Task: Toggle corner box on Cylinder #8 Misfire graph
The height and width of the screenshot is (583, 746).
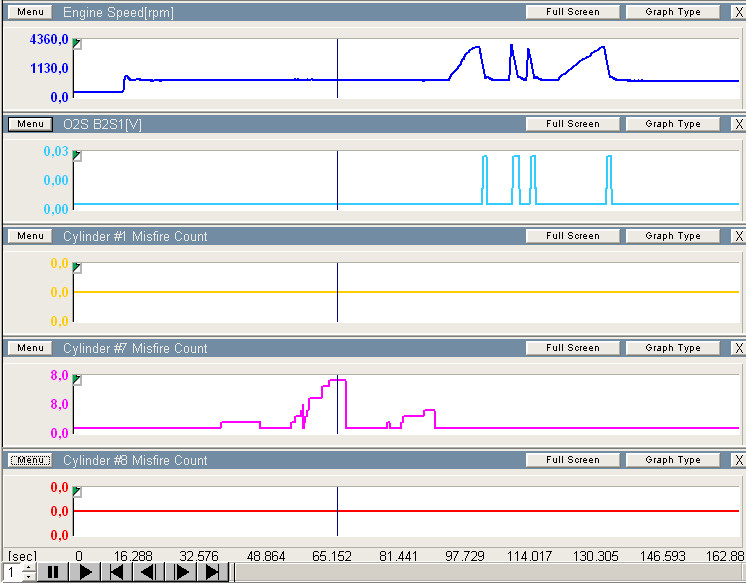Action: (x=78, y=493)
